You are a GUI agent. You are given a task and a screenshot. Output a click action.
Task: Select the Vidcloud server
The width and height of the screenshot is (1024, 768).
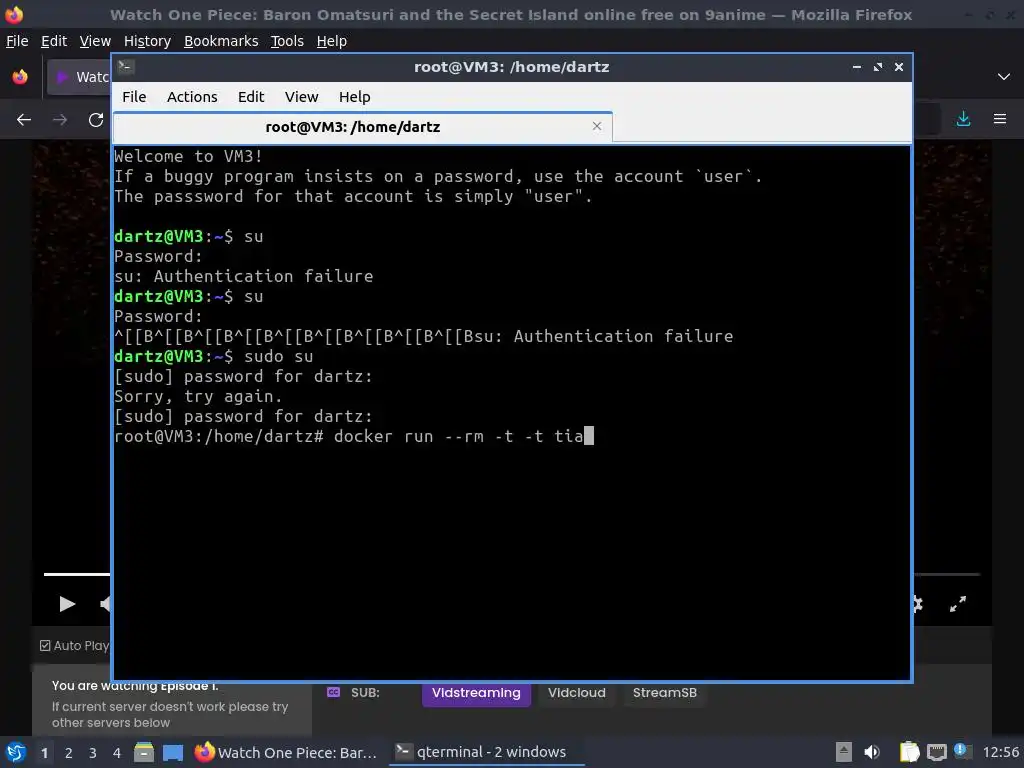(577, 693)
